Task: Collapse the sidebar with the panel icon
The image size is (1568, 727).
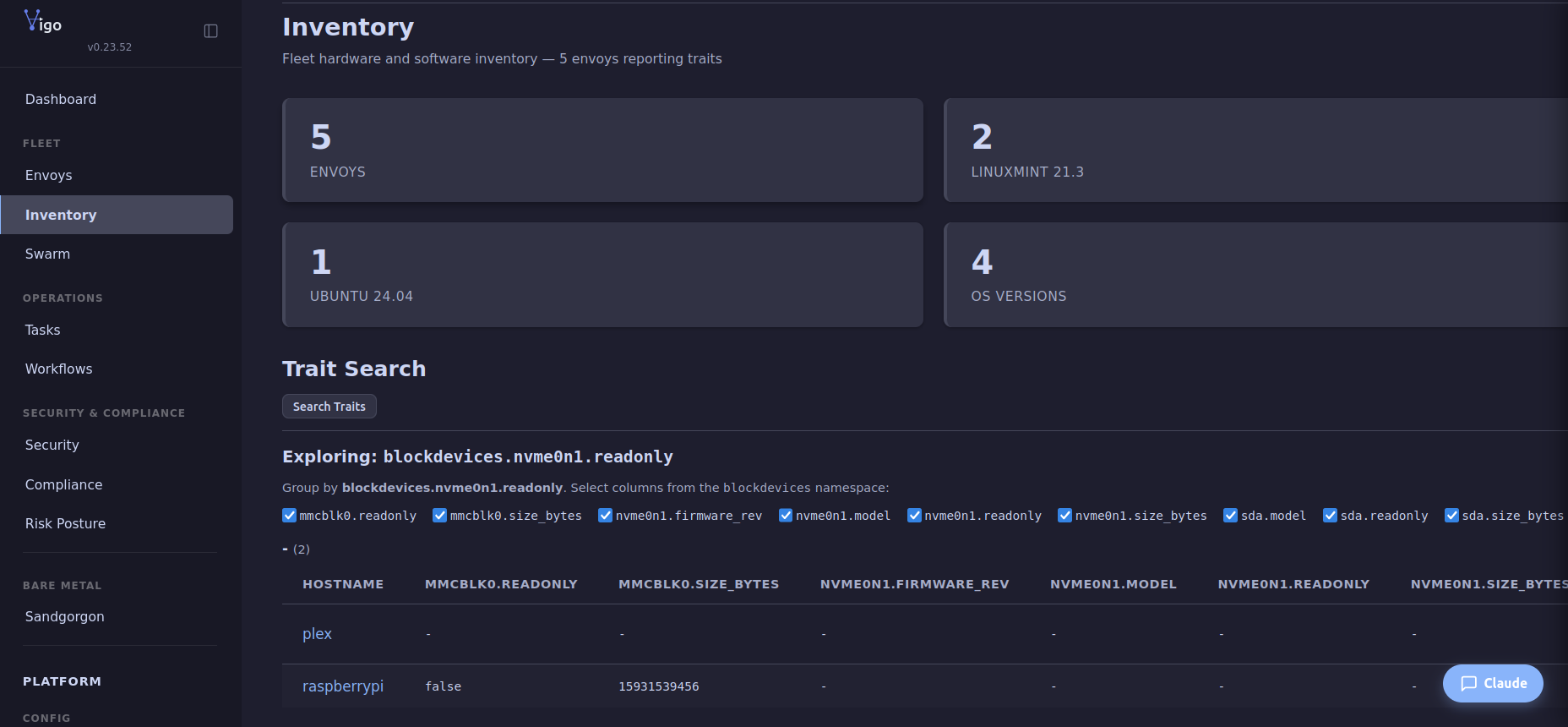Action: coord(211,31)
